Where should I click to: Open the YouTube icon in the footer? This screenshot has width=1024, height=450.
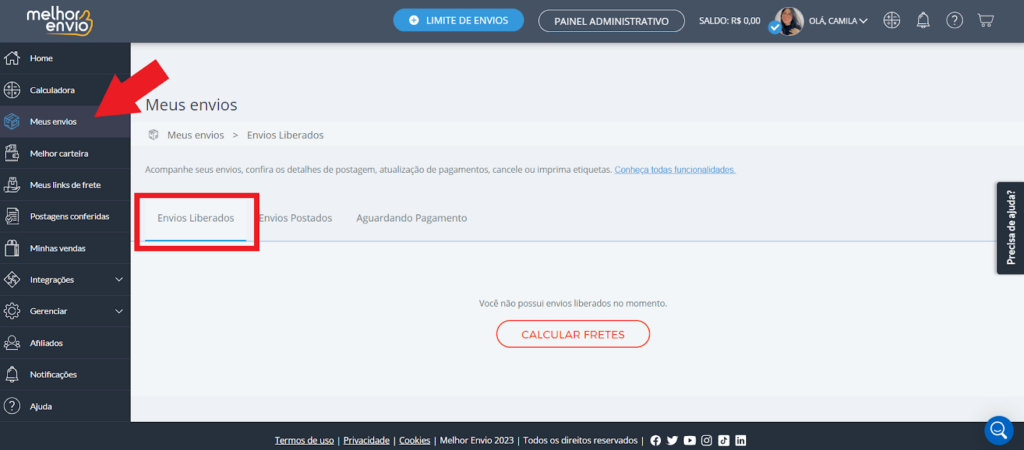(x=690, y=441)
